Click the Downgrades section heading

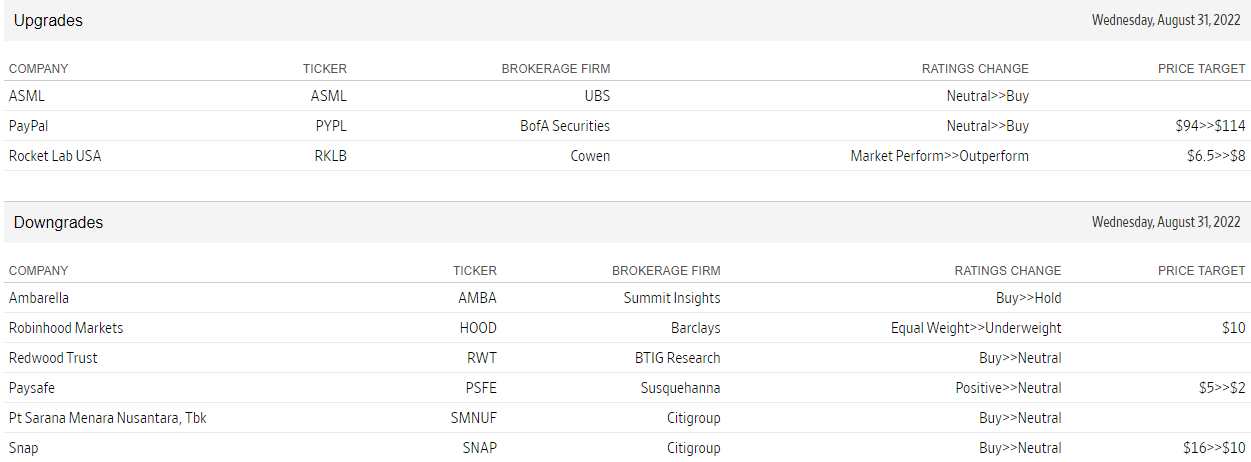pyautogui.click(x=58, y=222)
